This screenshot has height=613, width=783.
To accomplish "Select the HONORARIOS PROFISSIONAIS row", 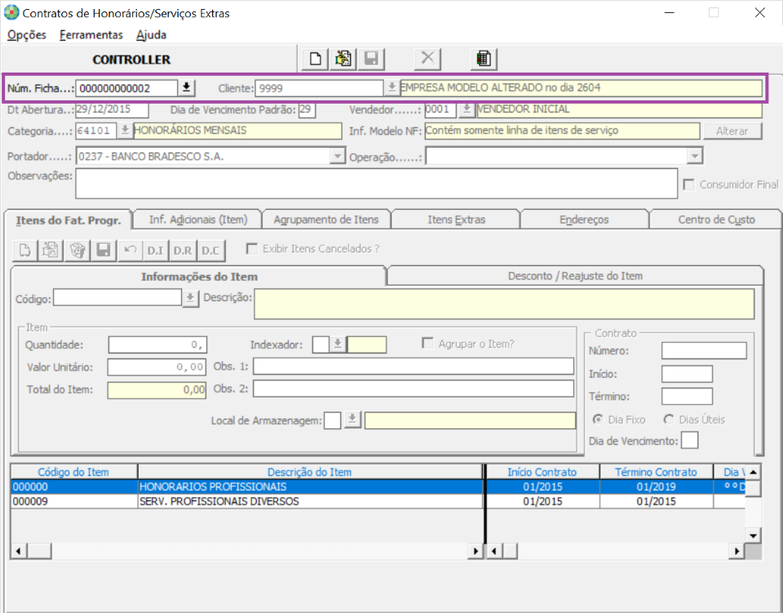I will coord(378,487).
